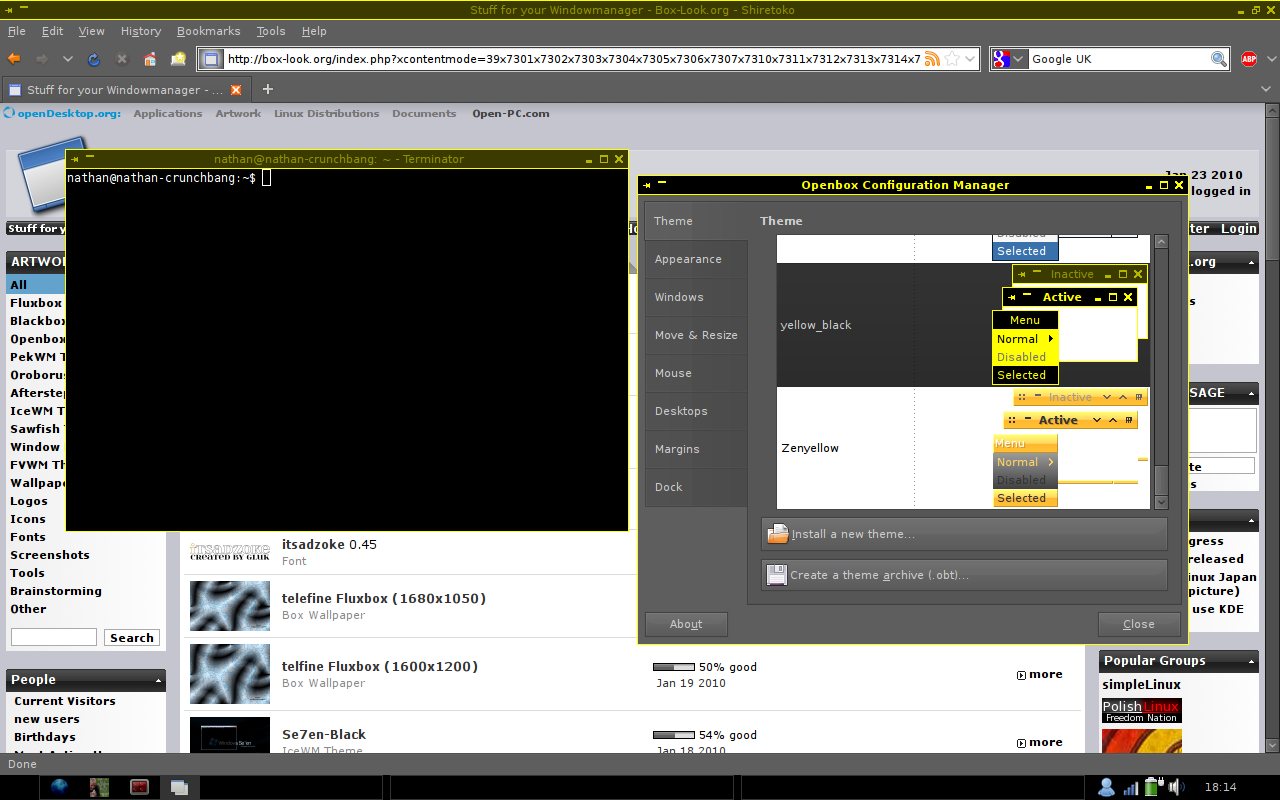Viewport: 1280px width, 800px height.
Task: Collapse the People panel arrow
Action: (x=158, y=681)
